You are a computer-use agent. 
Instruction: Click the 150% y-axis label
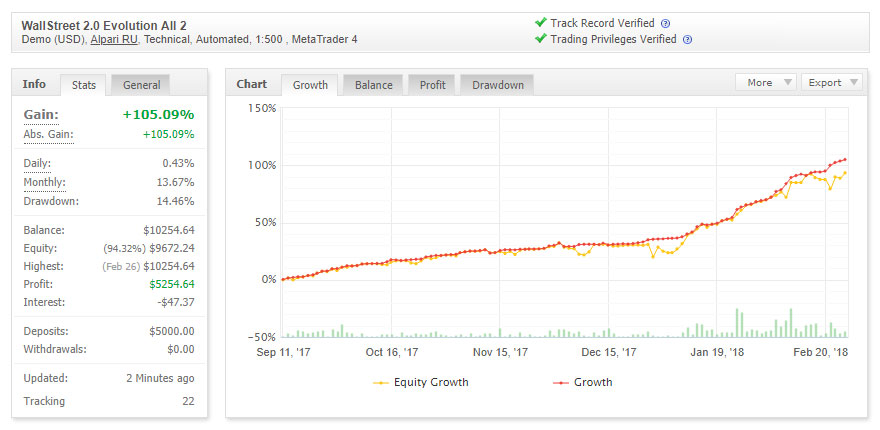pyautogui.click(x=262, y=108)
